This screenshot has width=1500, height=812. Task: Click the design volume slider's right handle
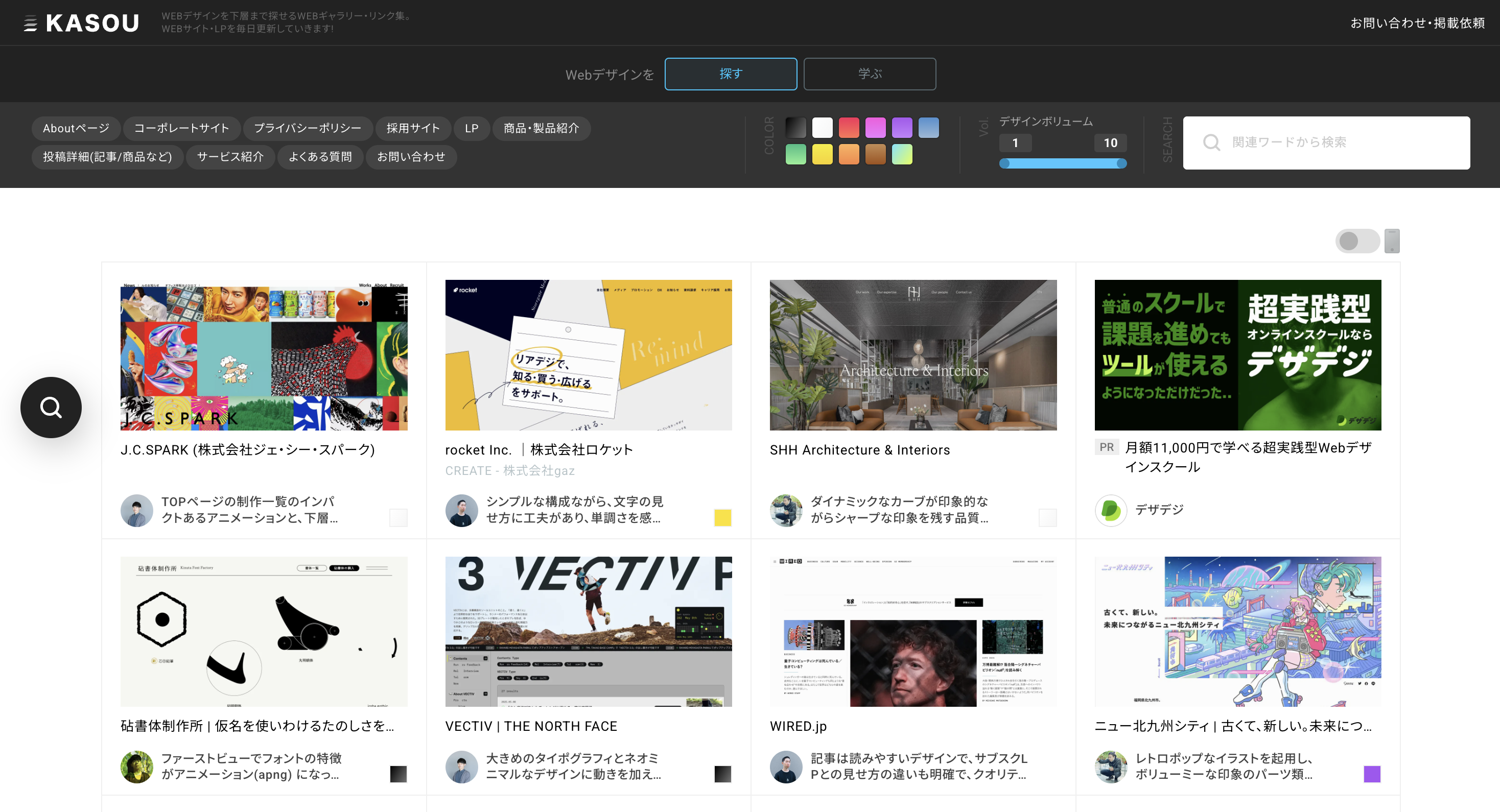point(1121,163)
